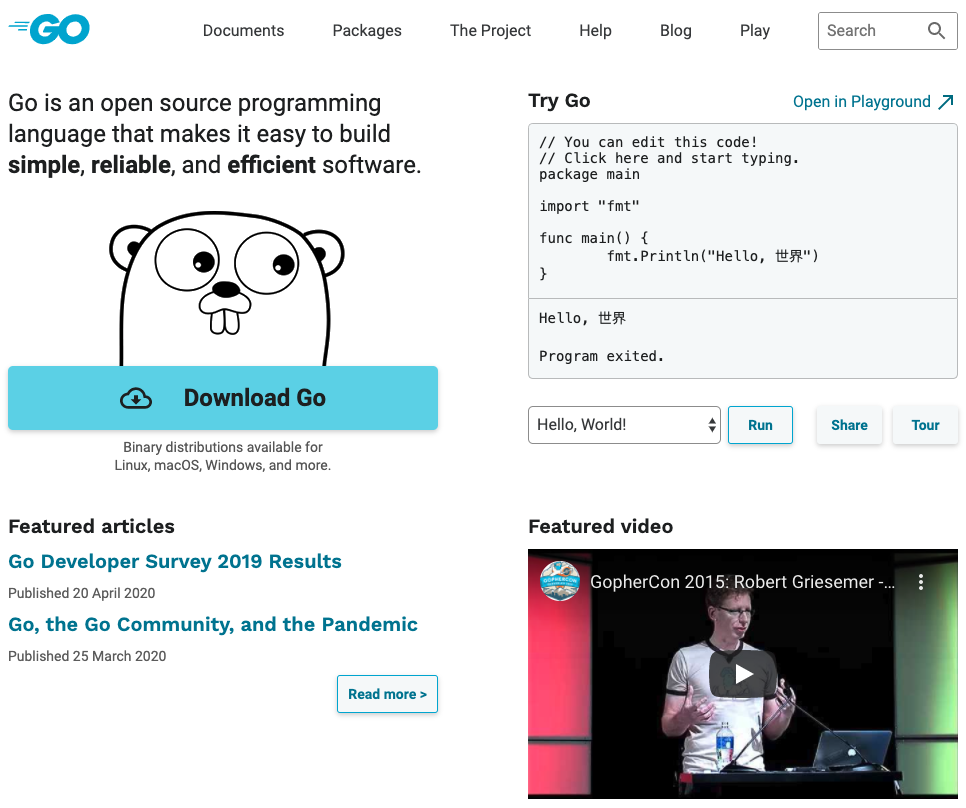Click the Download Go button
Viewport: 966px width, 808px height.
[x=223, y=398]
